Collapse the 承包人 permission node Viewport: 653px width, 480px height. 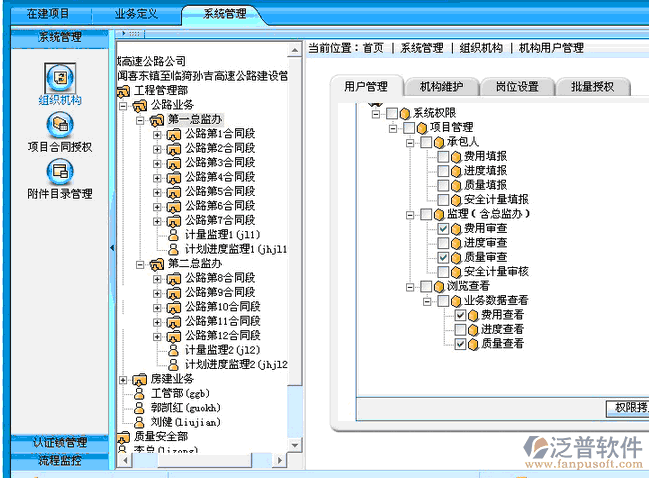pyautogui.click(x=410, y=143)
